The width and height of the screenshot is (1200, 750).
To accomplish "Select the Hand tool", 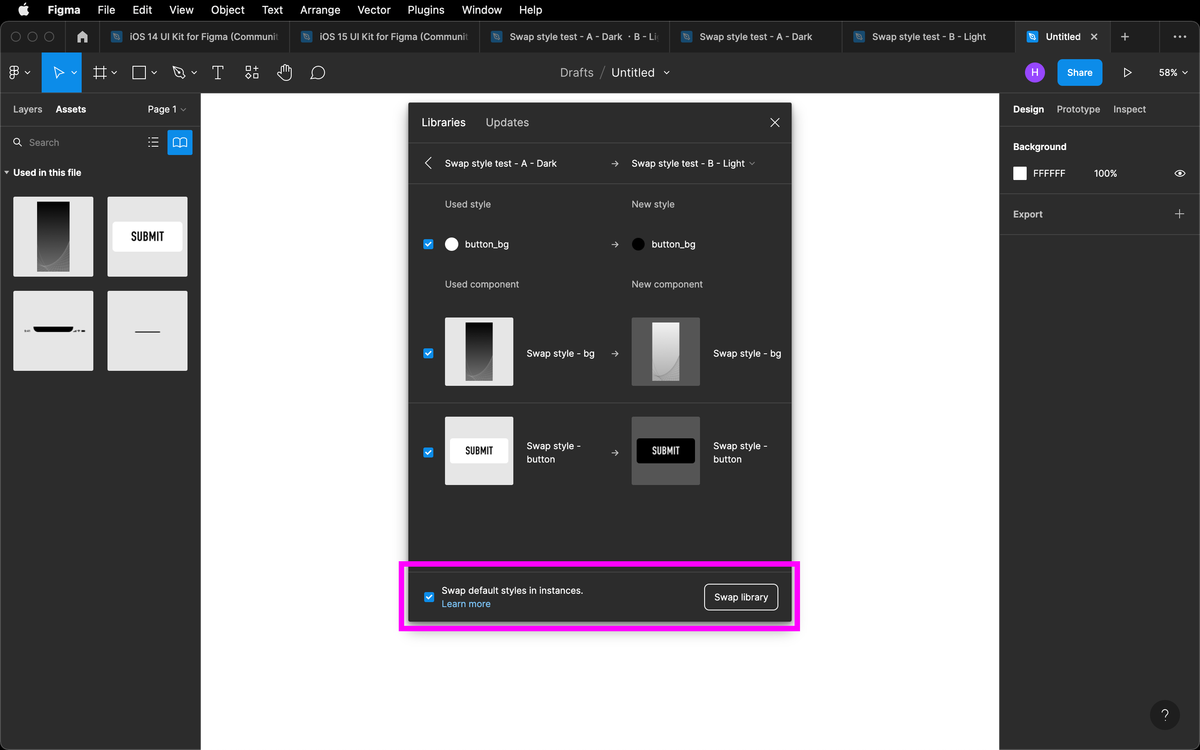I will [x=285, y=73].
